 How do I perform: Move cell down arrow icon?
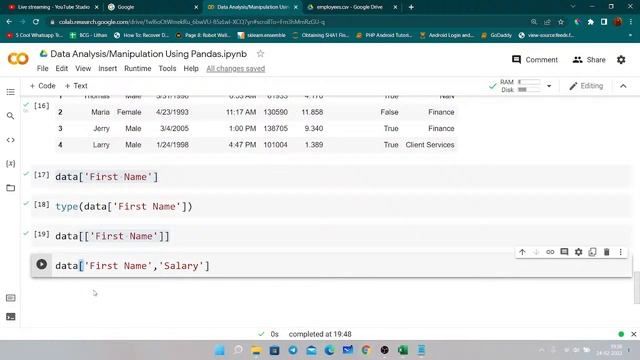[x=536, y=252]
